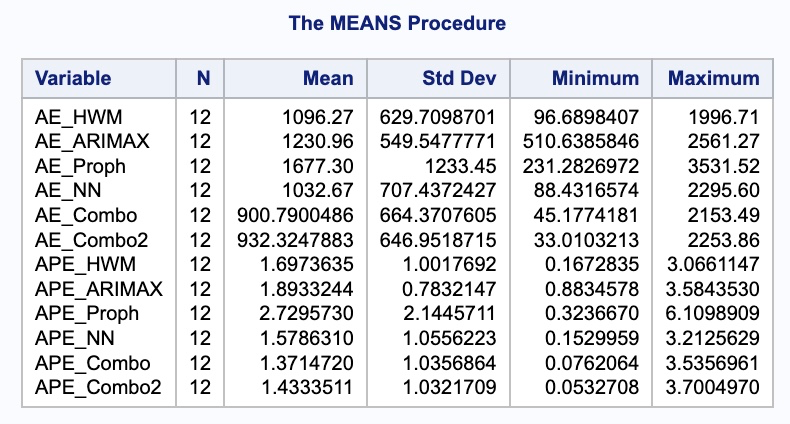
Task: Click the mean value 900.7900486
Action: 294,214
